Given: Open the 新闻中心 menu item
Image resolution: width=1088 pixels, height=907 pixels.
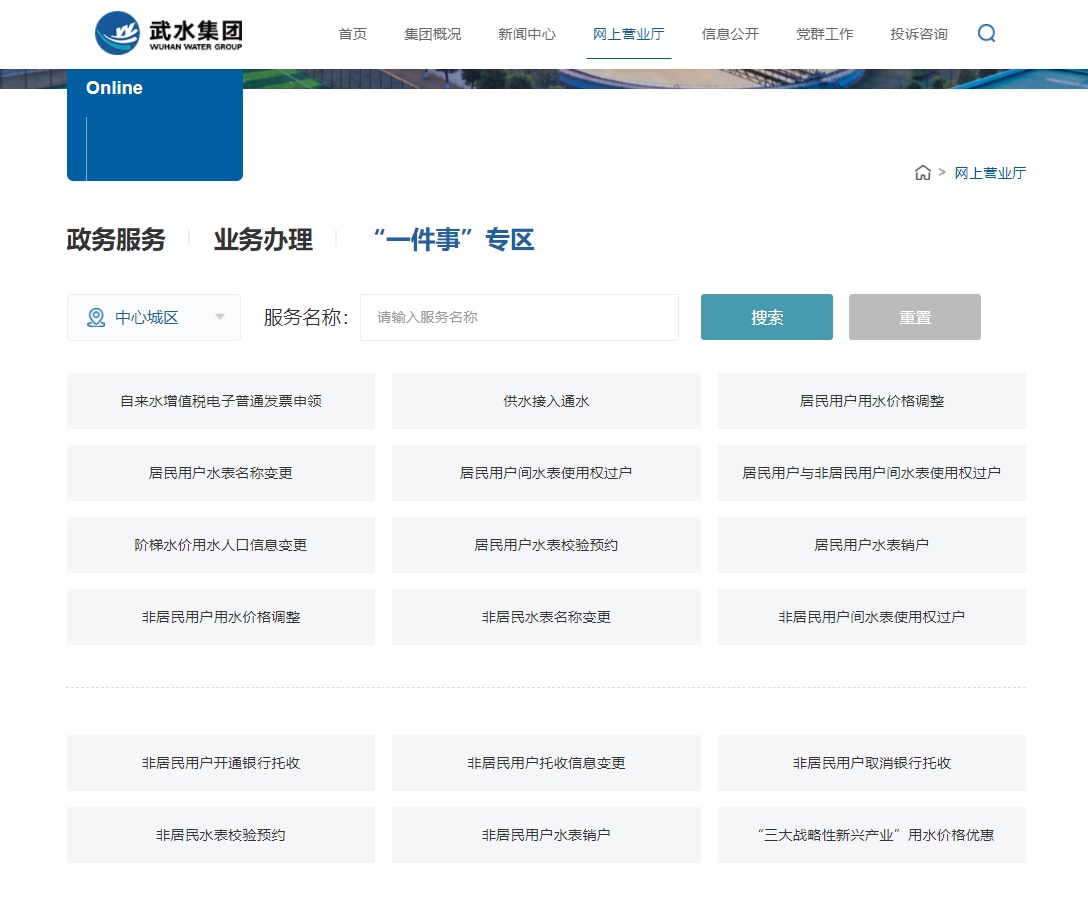Looking at the screenshot, I should 526,33.
